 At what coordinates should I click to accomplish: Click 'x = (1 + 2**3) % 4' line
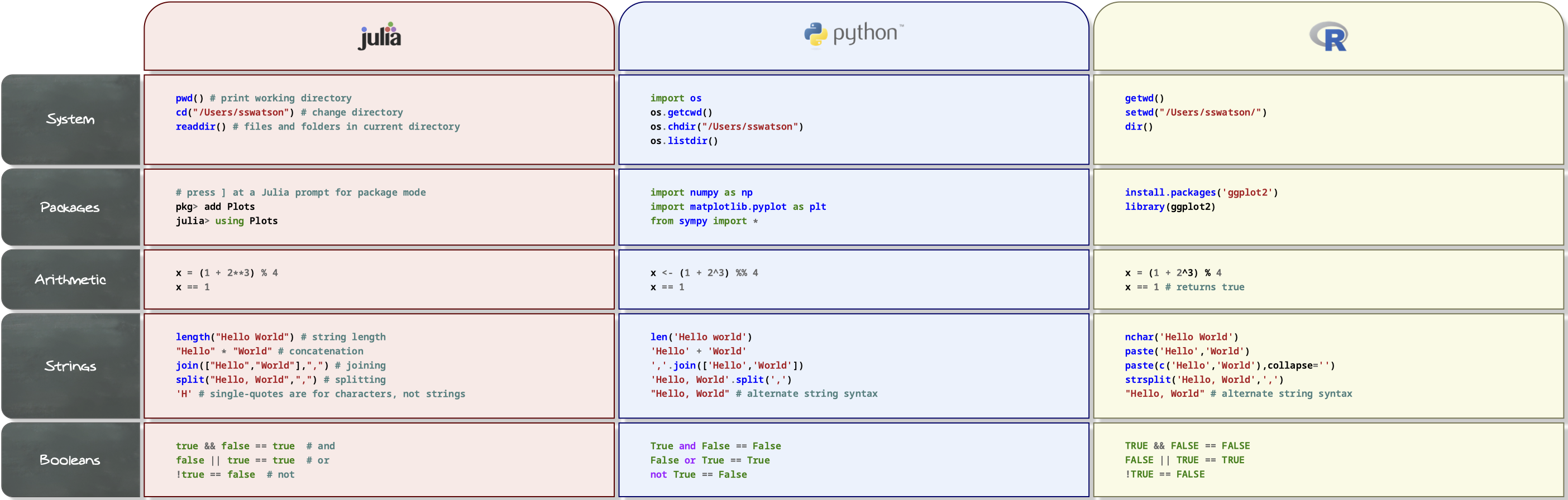pyautogui.click(x=227, y=272)
